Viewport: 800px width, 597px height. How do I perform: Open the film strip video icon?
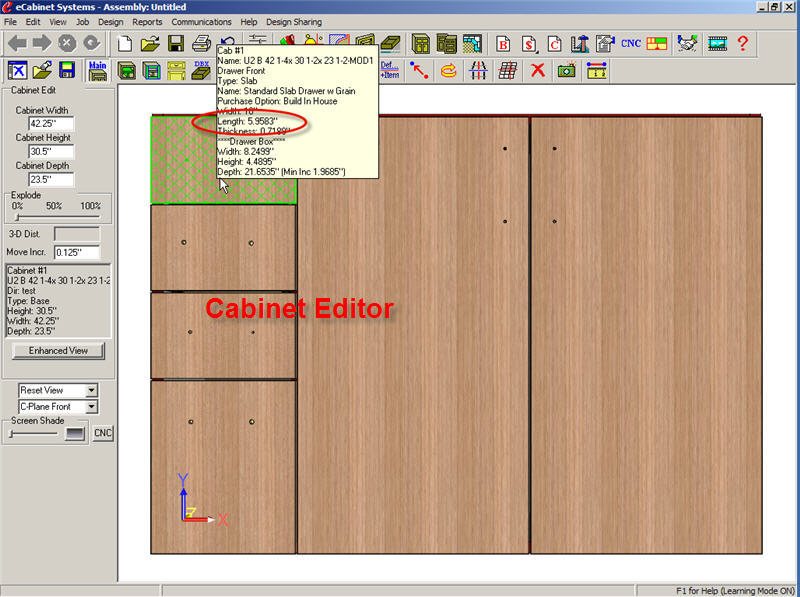pyautogui.click(x=717, y=43)
